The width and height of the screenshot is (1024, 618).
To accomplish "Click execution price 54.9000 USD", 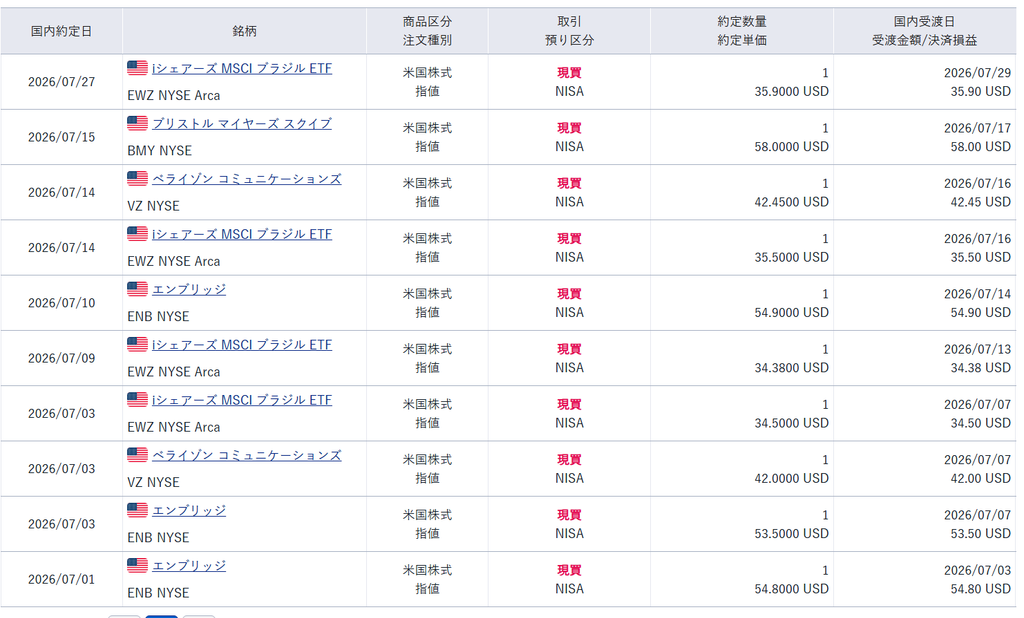I will [x=792, y=313].
